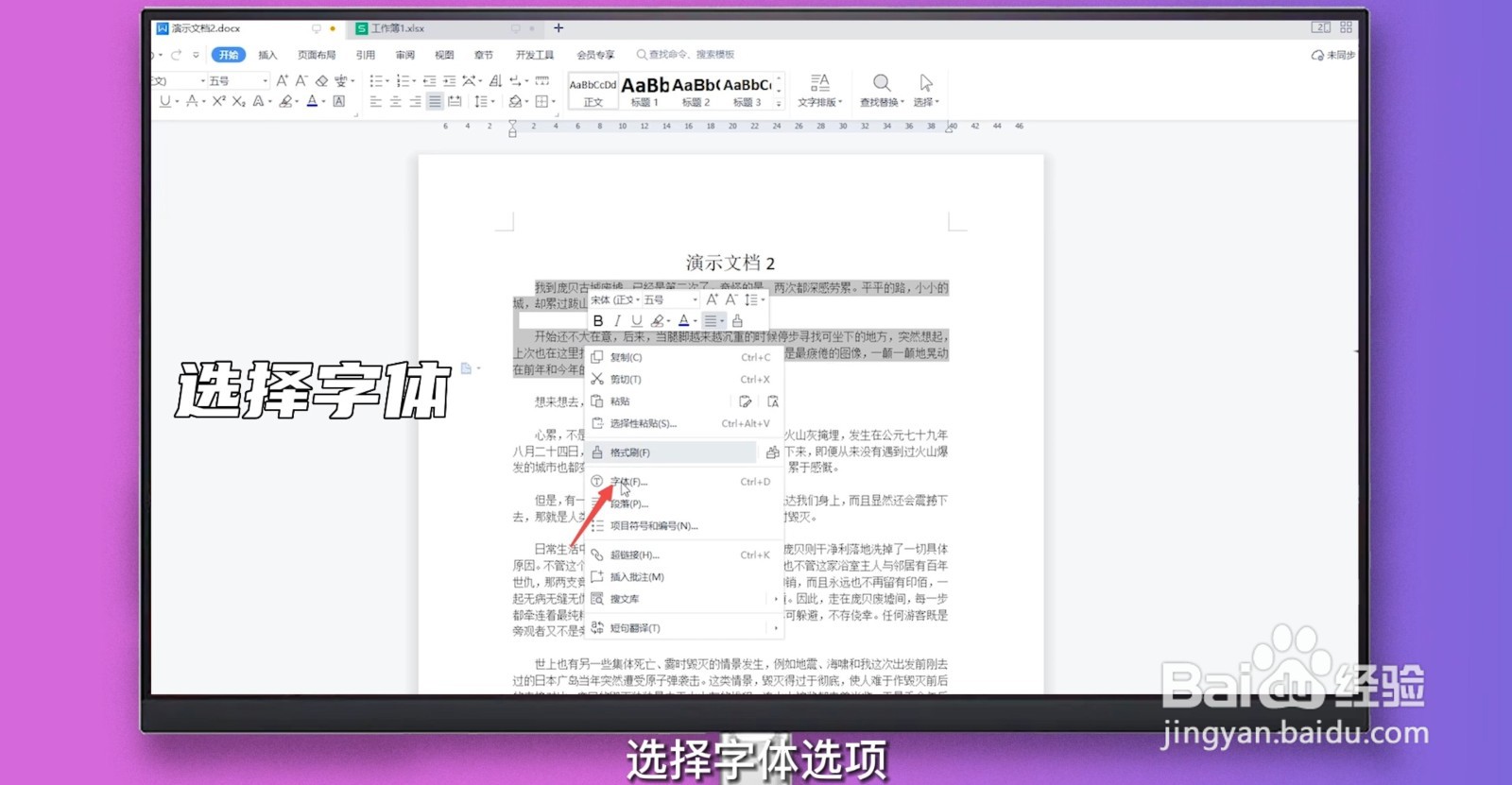Click ribbon font color A swatch
This screenshot has width=1512, height=785.
(311, 101)
